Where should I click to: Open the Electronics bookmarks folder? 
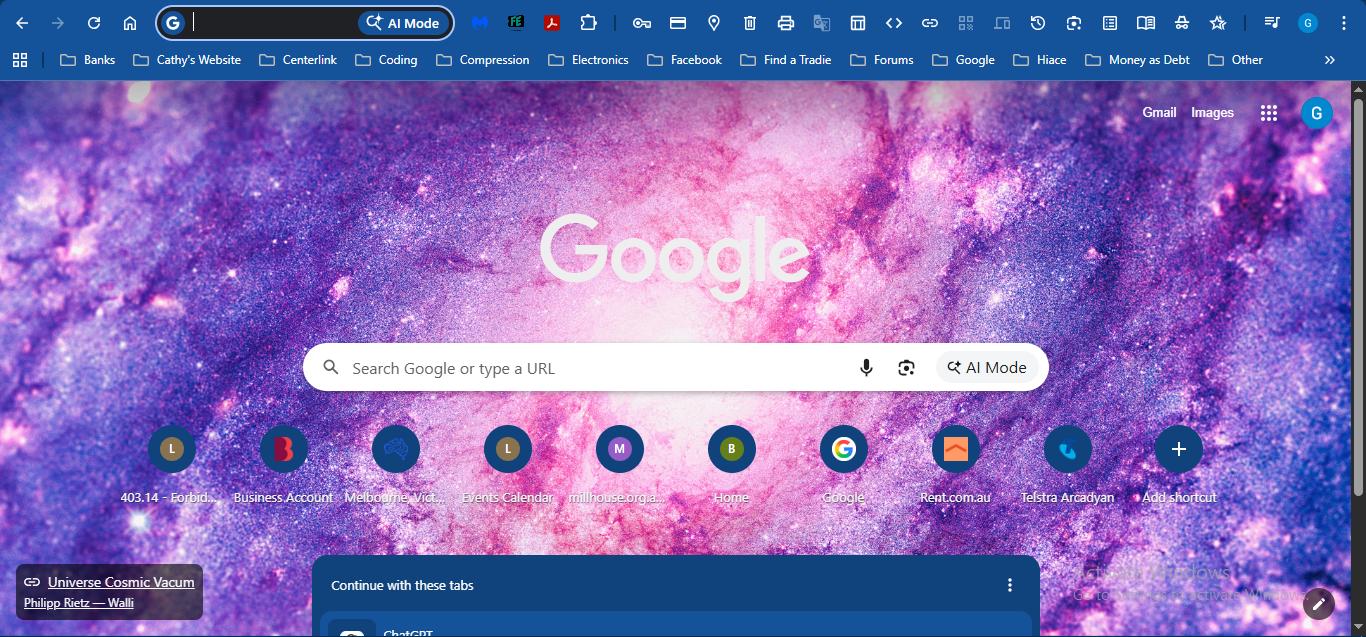tap(589, 60)
